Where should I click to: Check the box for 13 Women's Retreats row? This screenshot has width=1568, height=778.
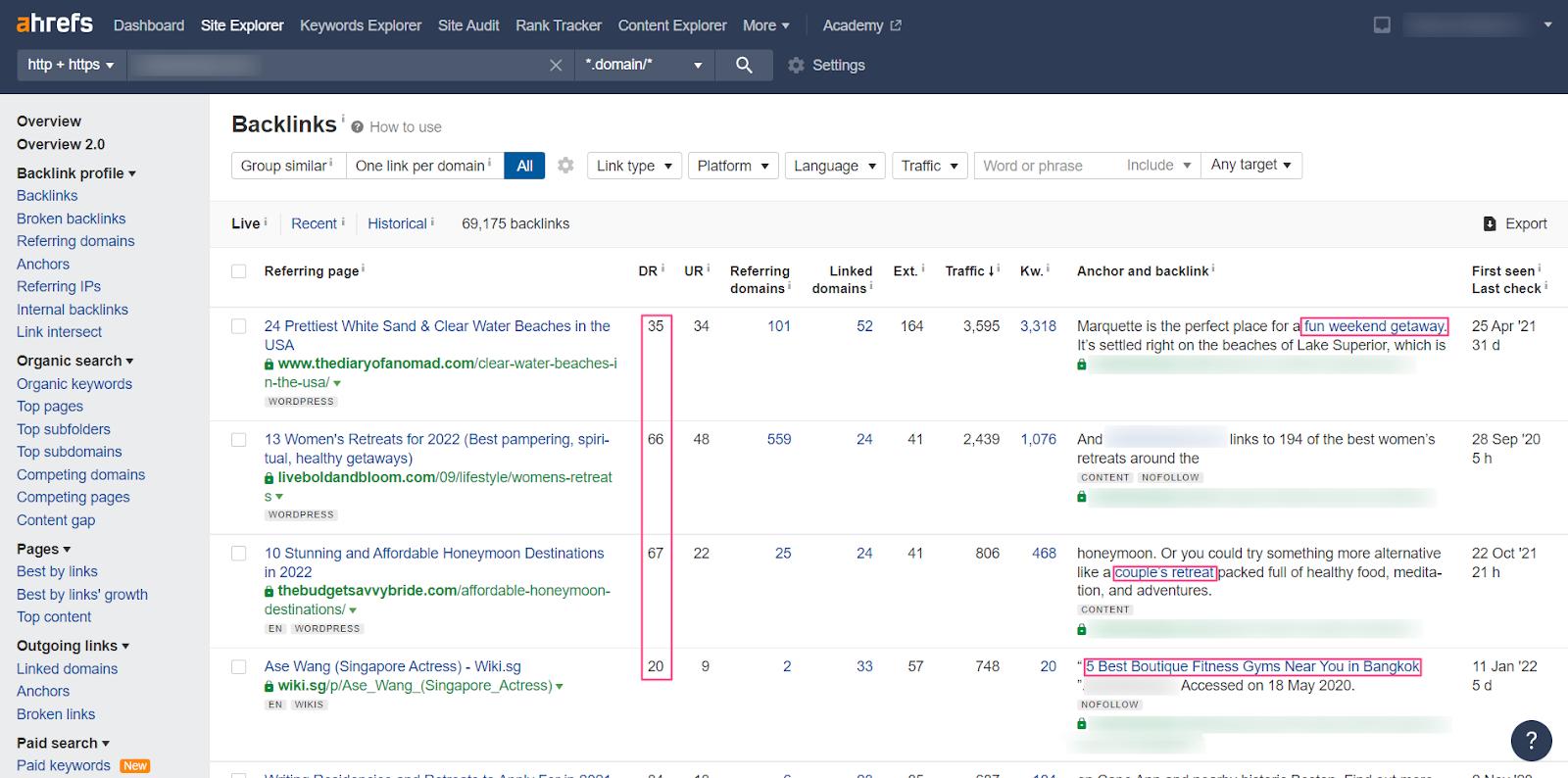[239, 440]
